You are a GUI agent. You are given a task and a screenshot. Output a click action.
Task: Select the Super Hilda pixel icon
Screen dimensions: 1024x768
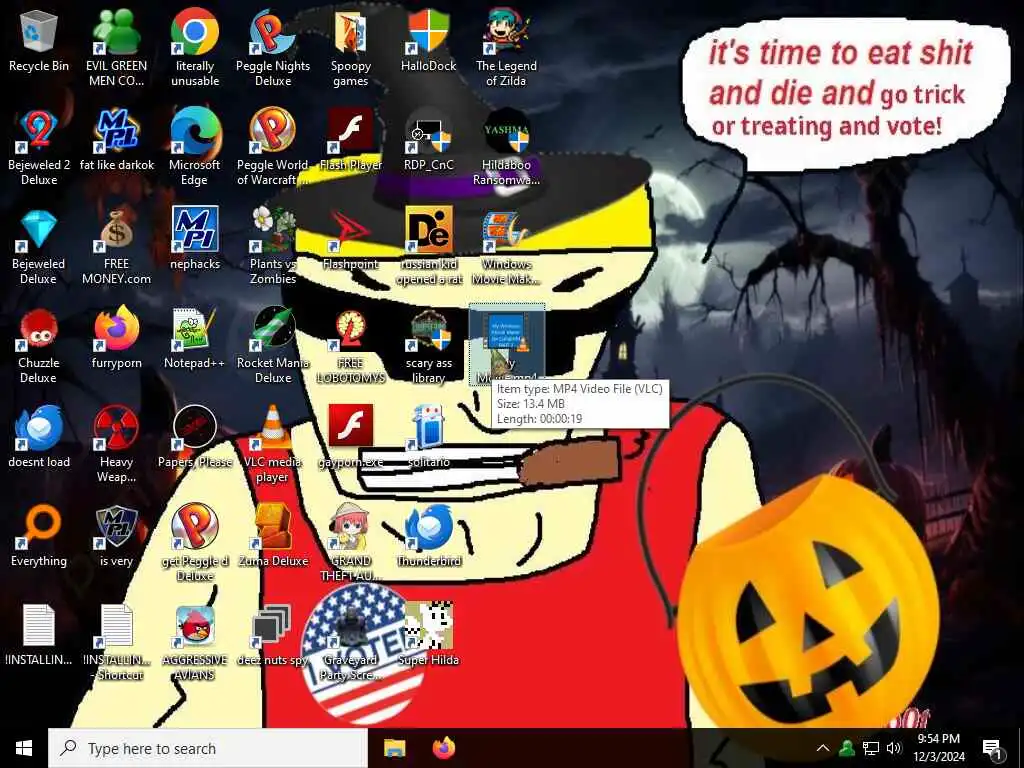(x=429, y=627)
